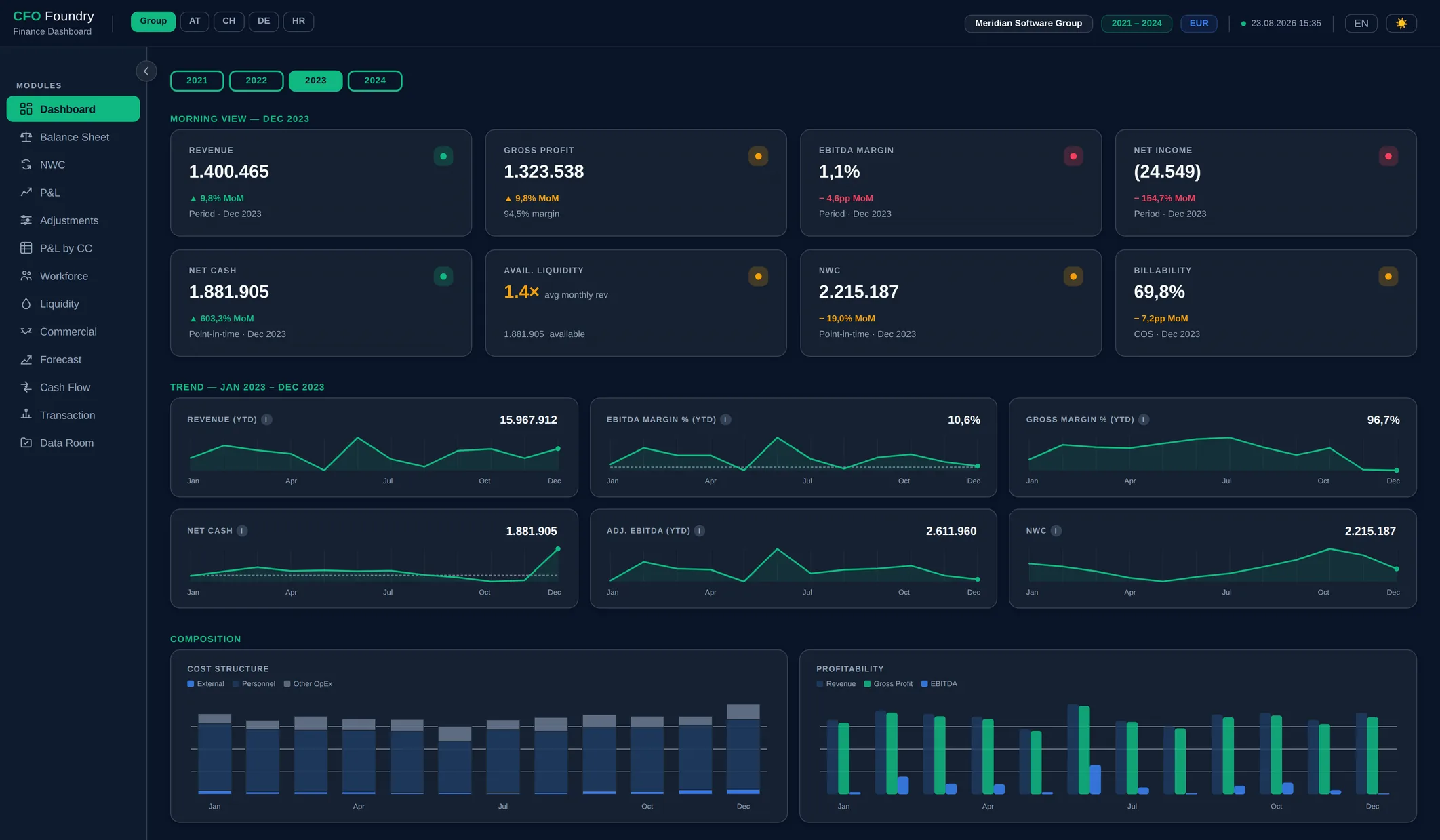Viewport: 1440px width, 840px height.
Task: Switch to the 2022 year tab
Action: [256, 81]
